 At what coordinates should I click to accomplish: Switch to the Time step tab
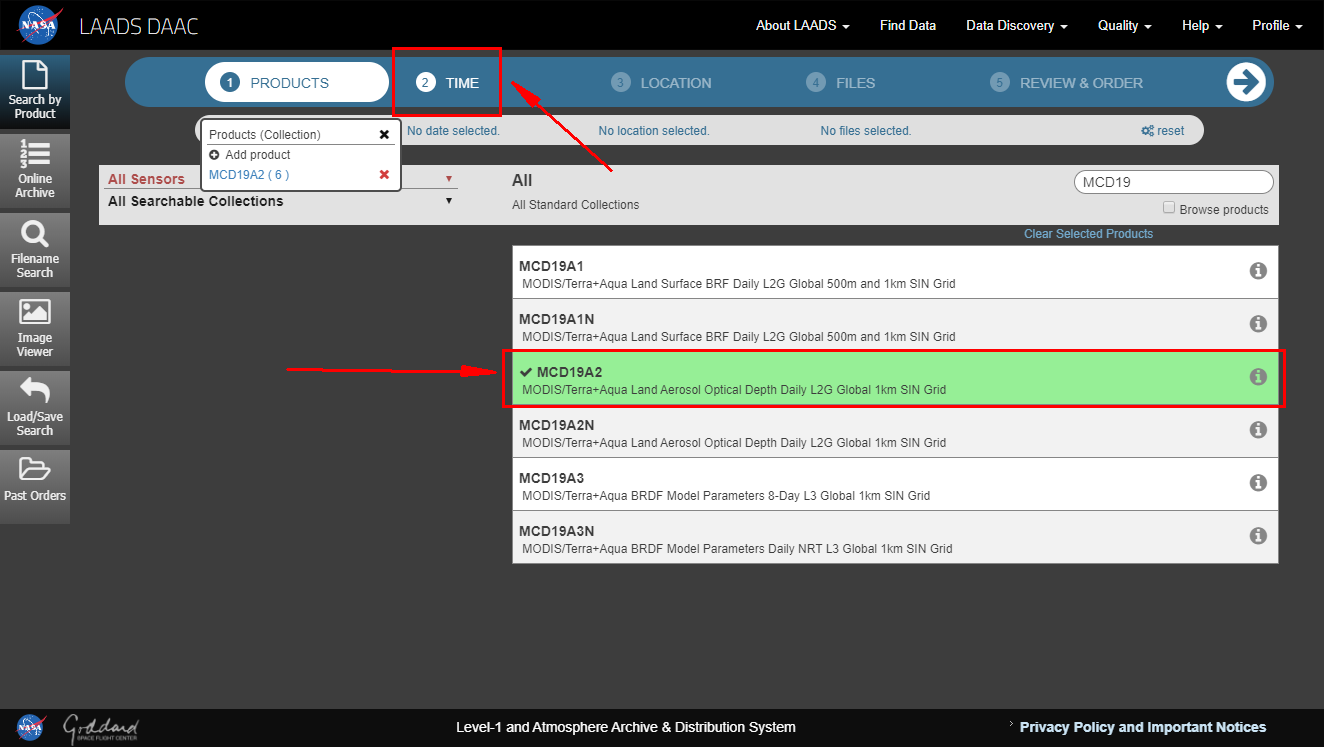448,83
